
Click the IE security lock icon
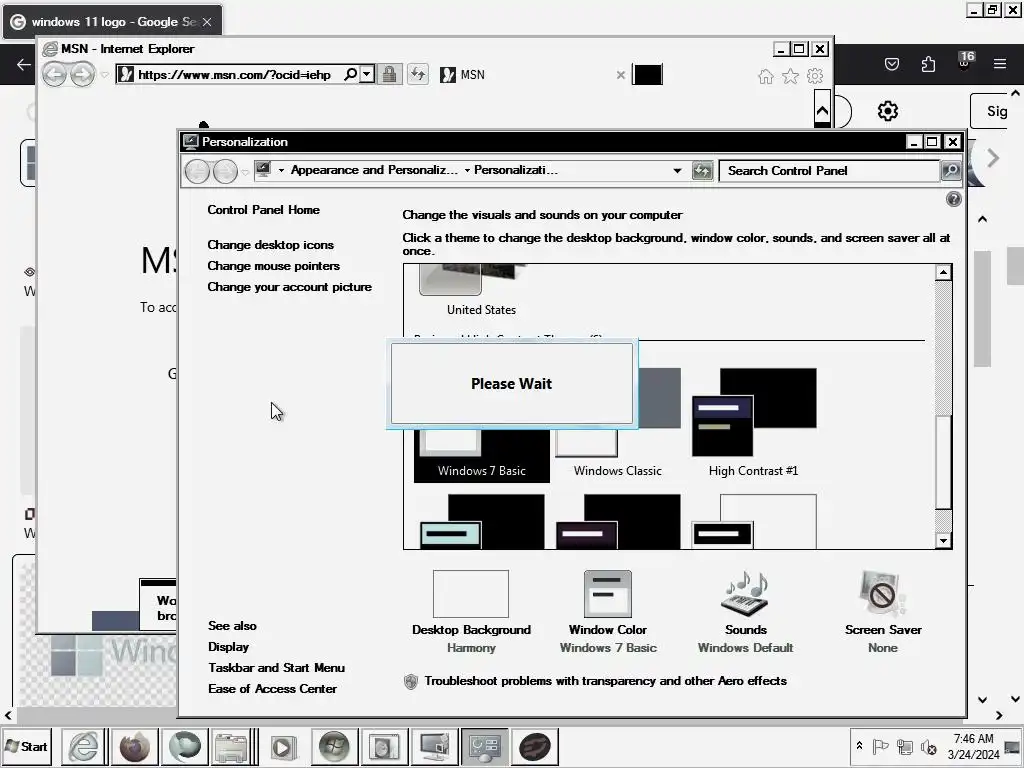point(389,74)
